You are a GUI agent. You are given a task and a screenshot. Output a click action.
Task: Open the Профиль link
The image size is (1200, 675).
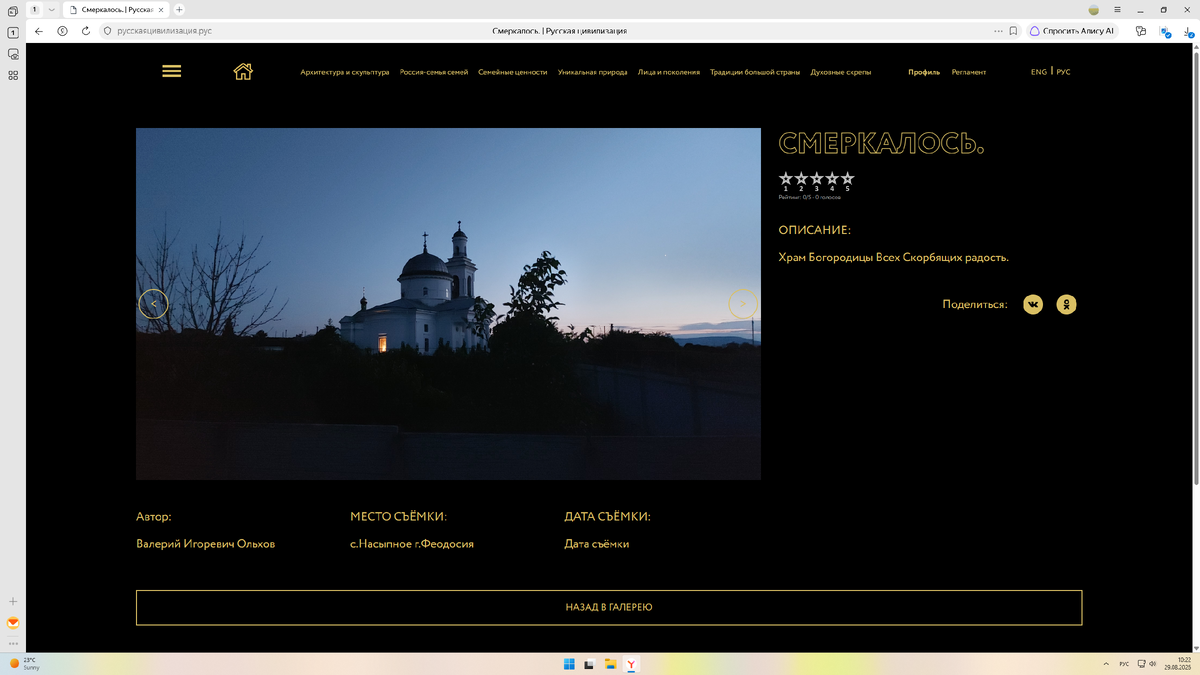(x=924, y=72)
